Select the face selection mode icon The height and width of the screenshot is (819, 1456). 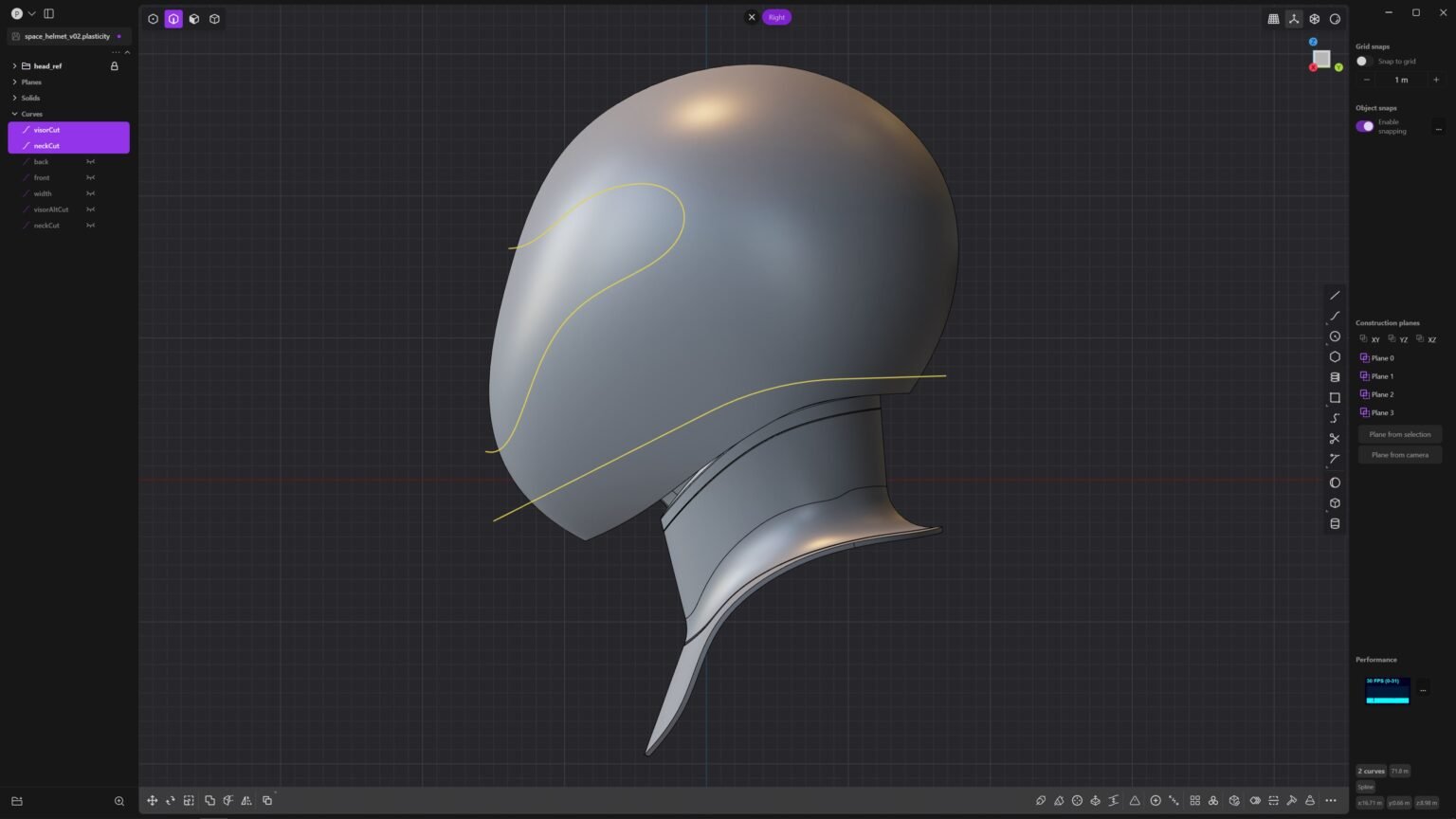[x=194, y=19]
